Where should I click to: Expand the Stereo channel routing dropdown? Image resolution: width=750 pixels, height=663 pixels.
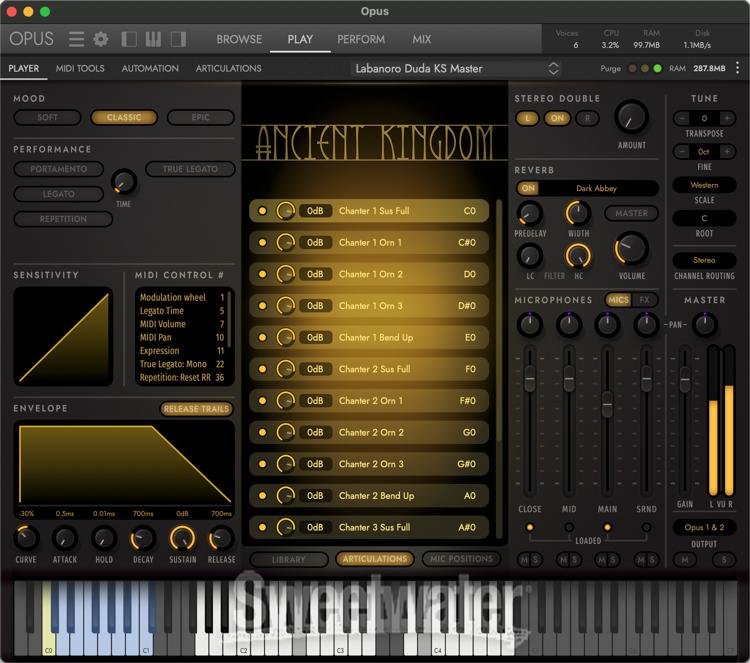[x=704, y=260]
